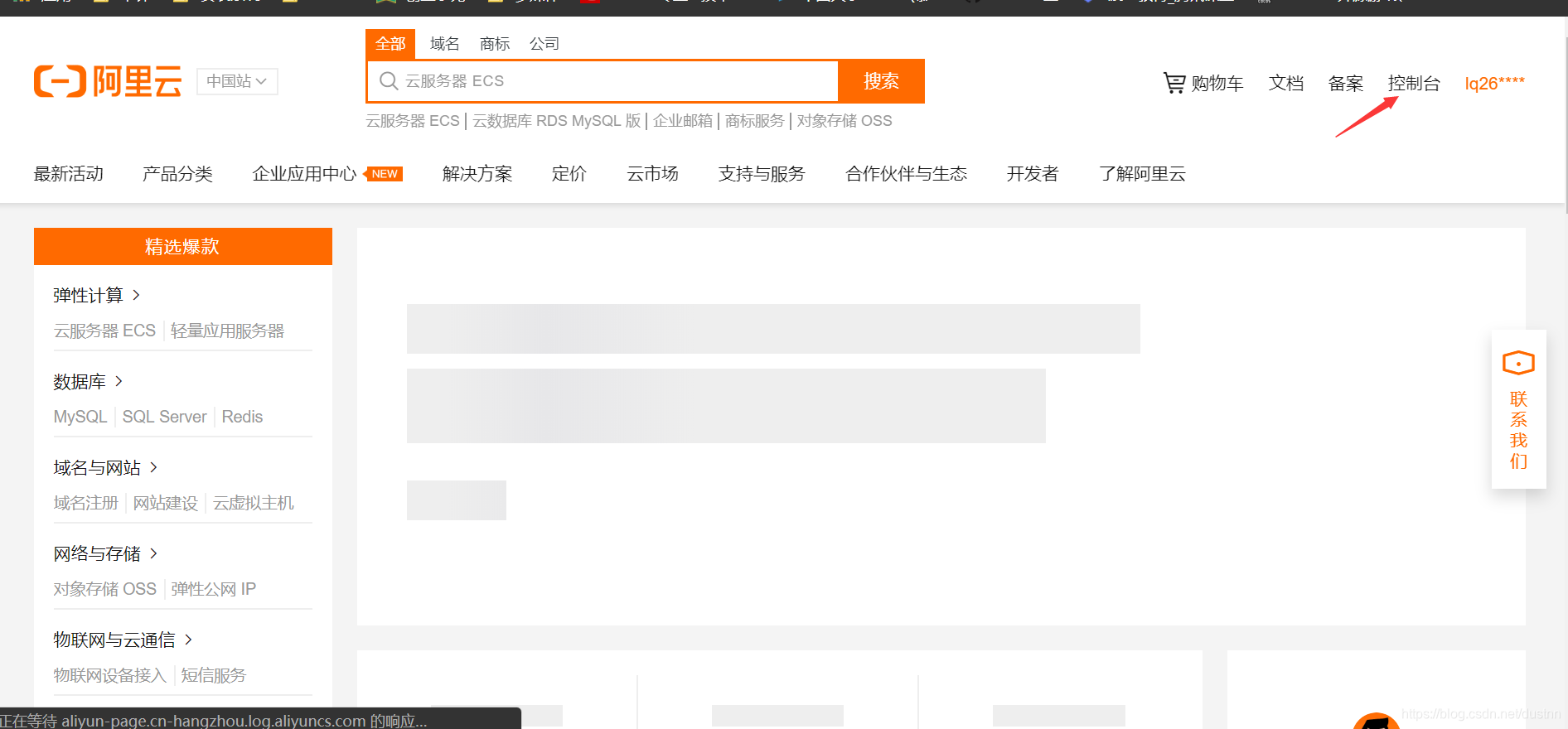Open the 中国站 region dropdown
Viewport: 1568px width, 729px height.
pos(237,81)
